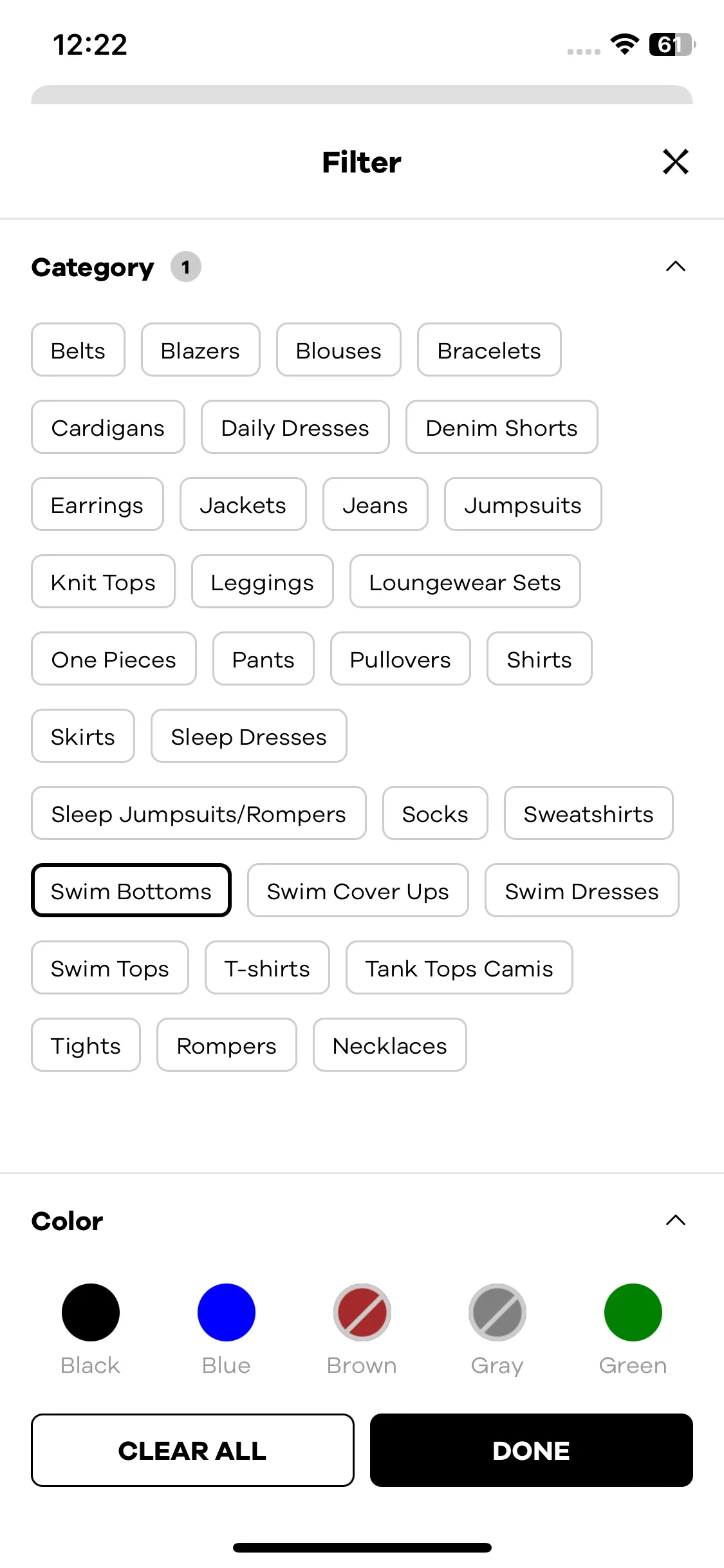Image resolution: width=724 pixels, height=1568 pixels.
Task: Select the Black color swatch
Action: pyautogui.click(x=91, y=1312)
